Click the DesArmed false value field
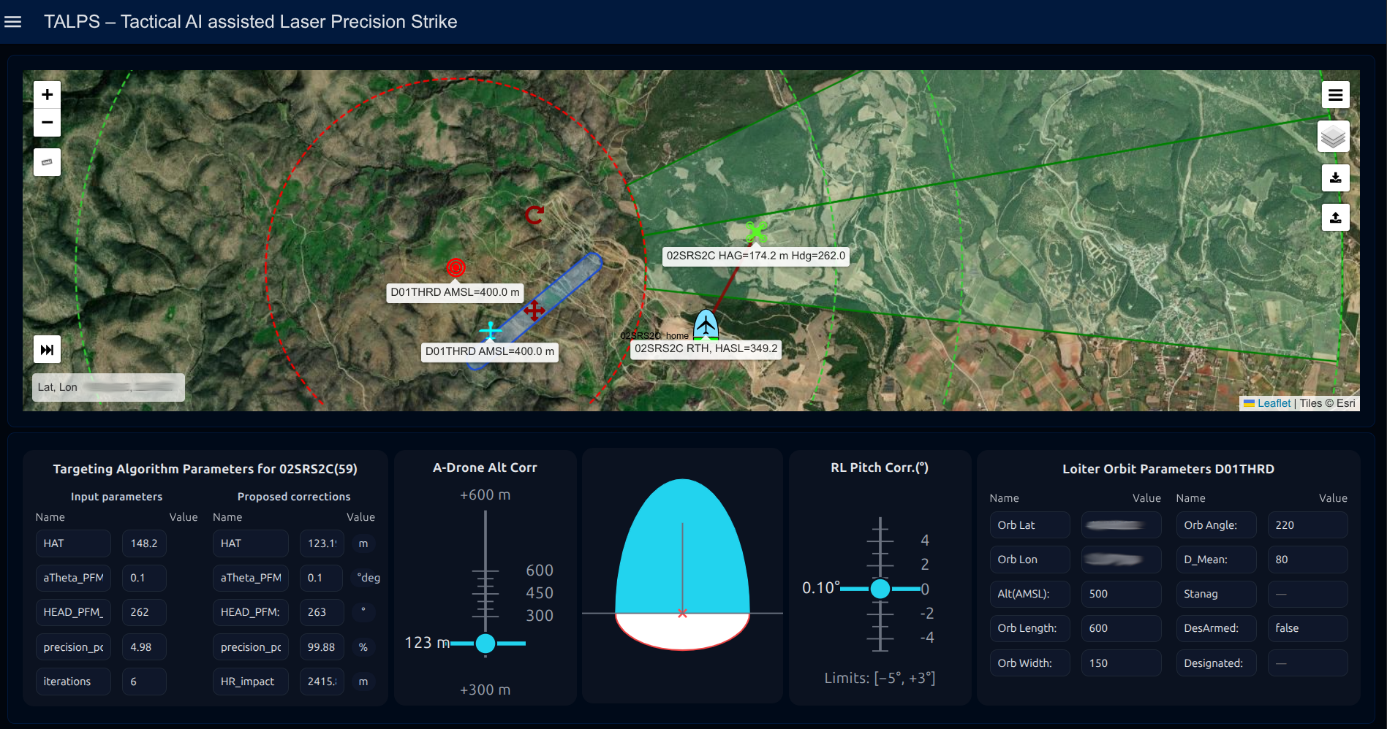 point(1307,628)
